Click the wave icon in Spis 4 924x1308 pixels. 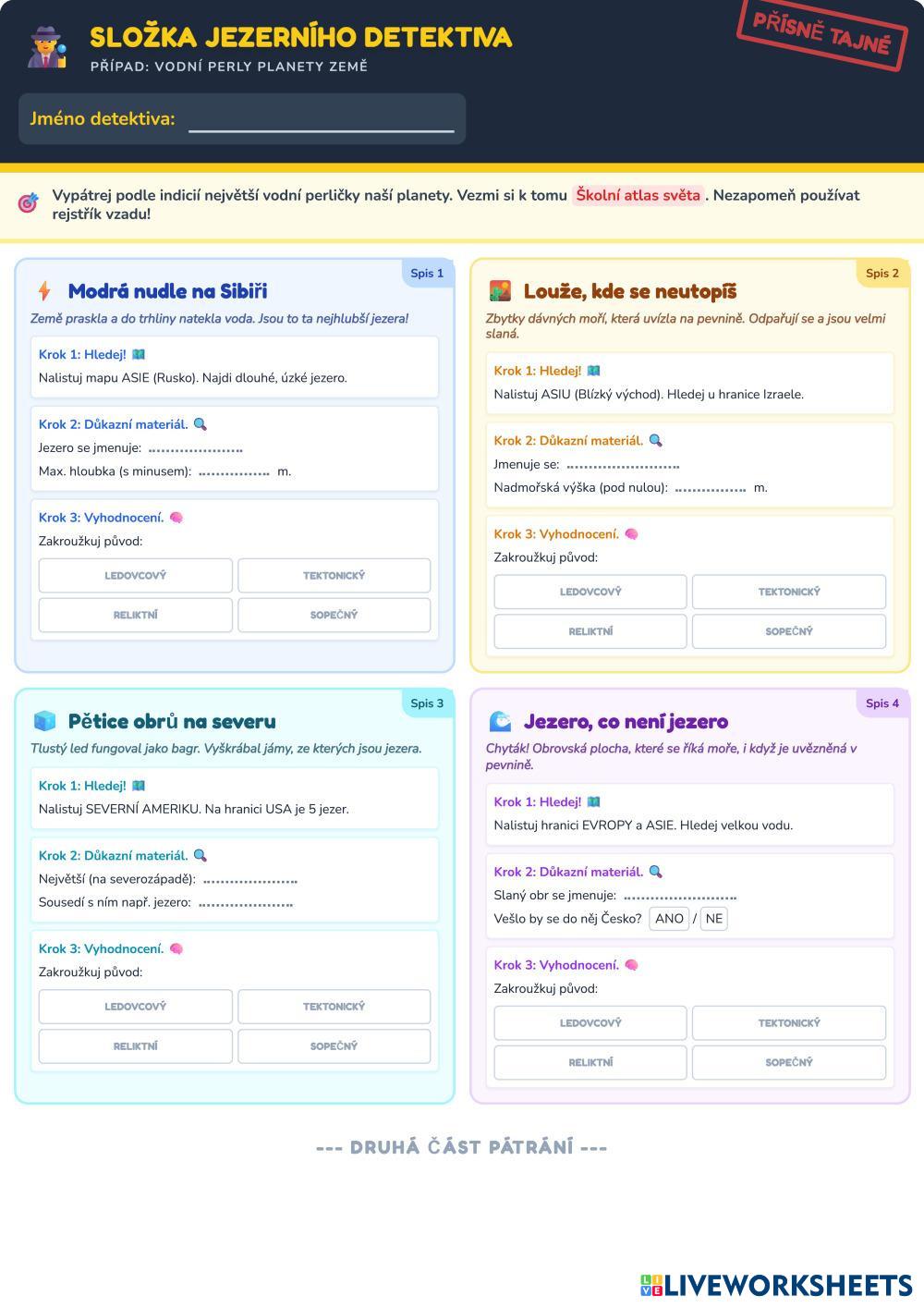click(500, 721)
